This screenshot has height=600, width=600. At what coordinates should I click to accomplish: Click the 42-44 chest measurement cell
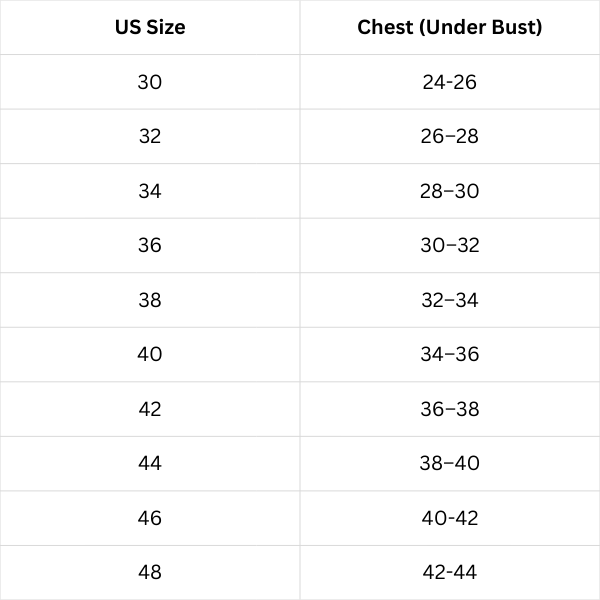(450, 572)
